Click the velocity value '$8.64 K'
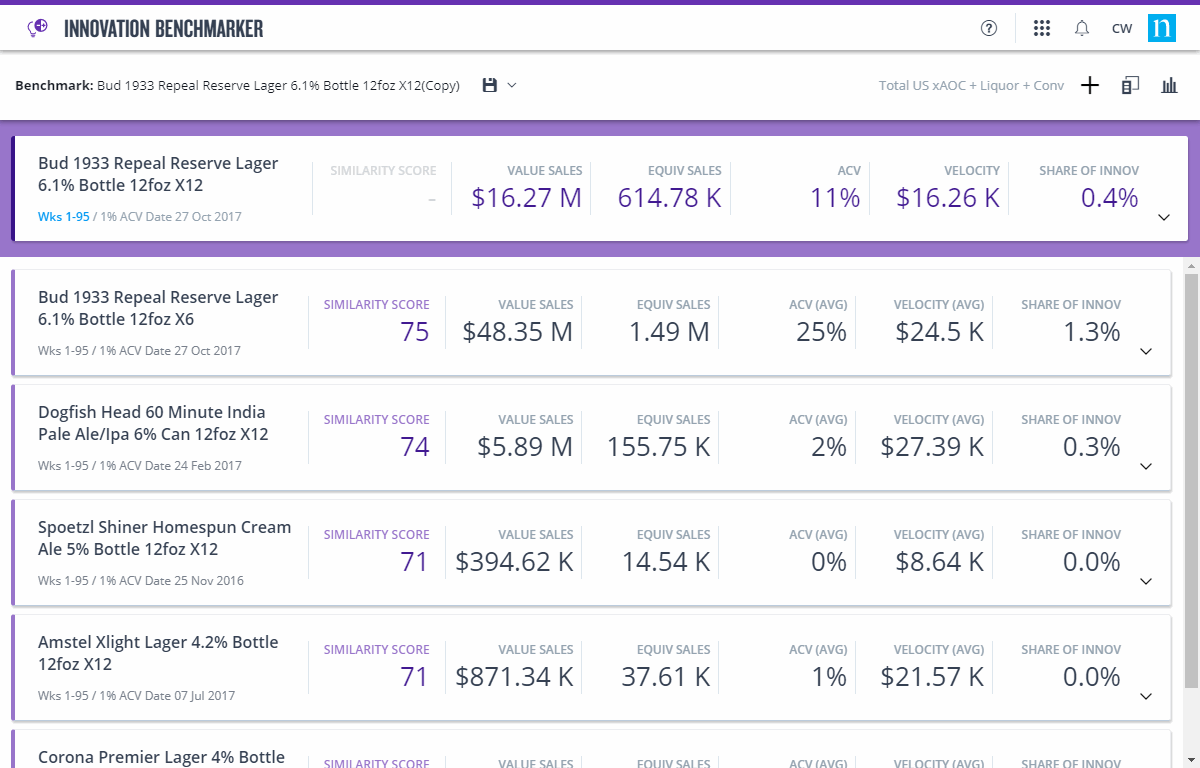The image size is (1200, 768). tap(938, 562)
